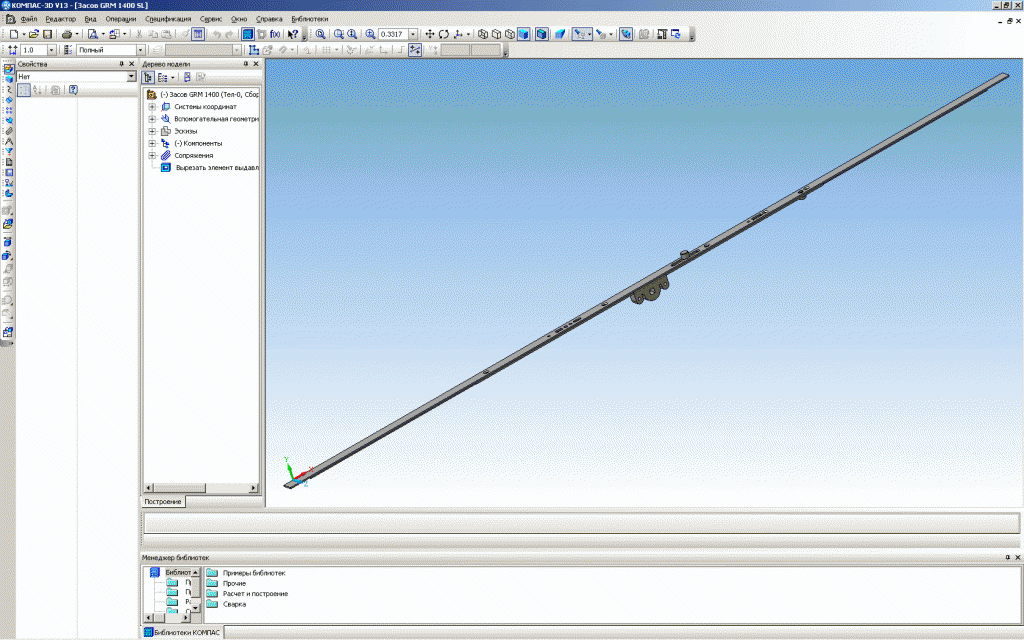Open the Полный display mode dropdown
This screenshot has height=640, width=1024.
point(140,50)
